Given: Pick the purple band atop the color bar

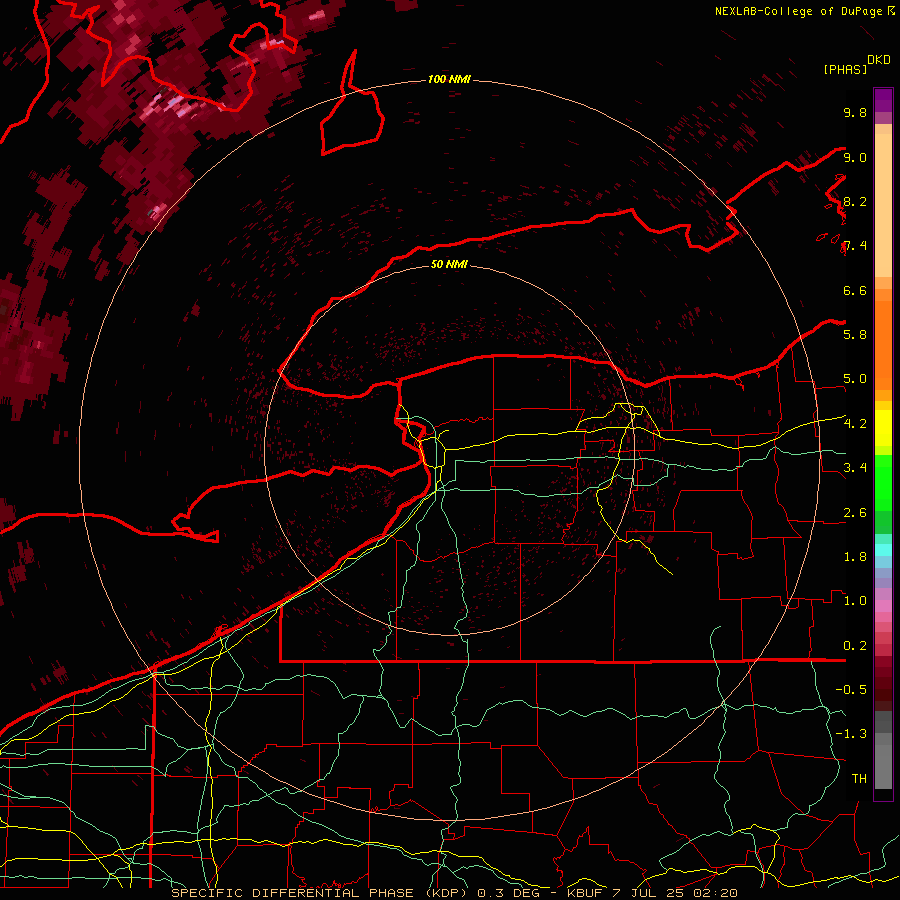Looking at the screenshot, I should coord(883,100).
